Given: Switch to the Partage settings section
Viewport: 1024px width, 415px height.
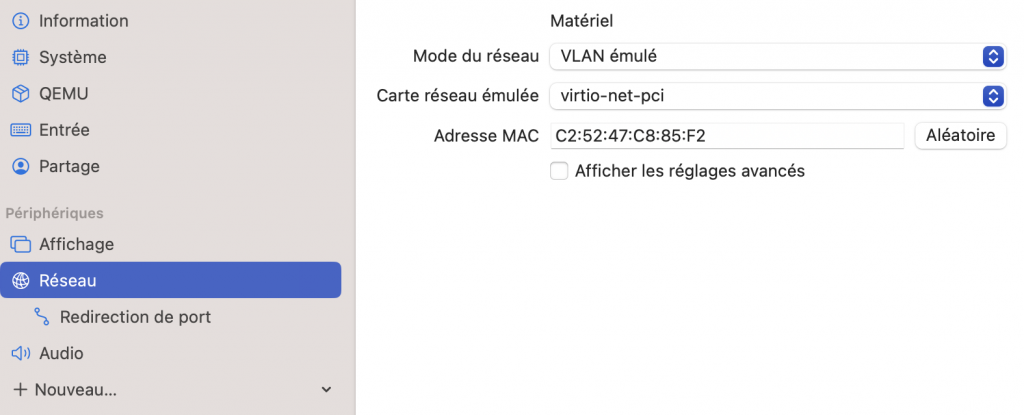Looking at the screenshot, I should coord(69,166).
